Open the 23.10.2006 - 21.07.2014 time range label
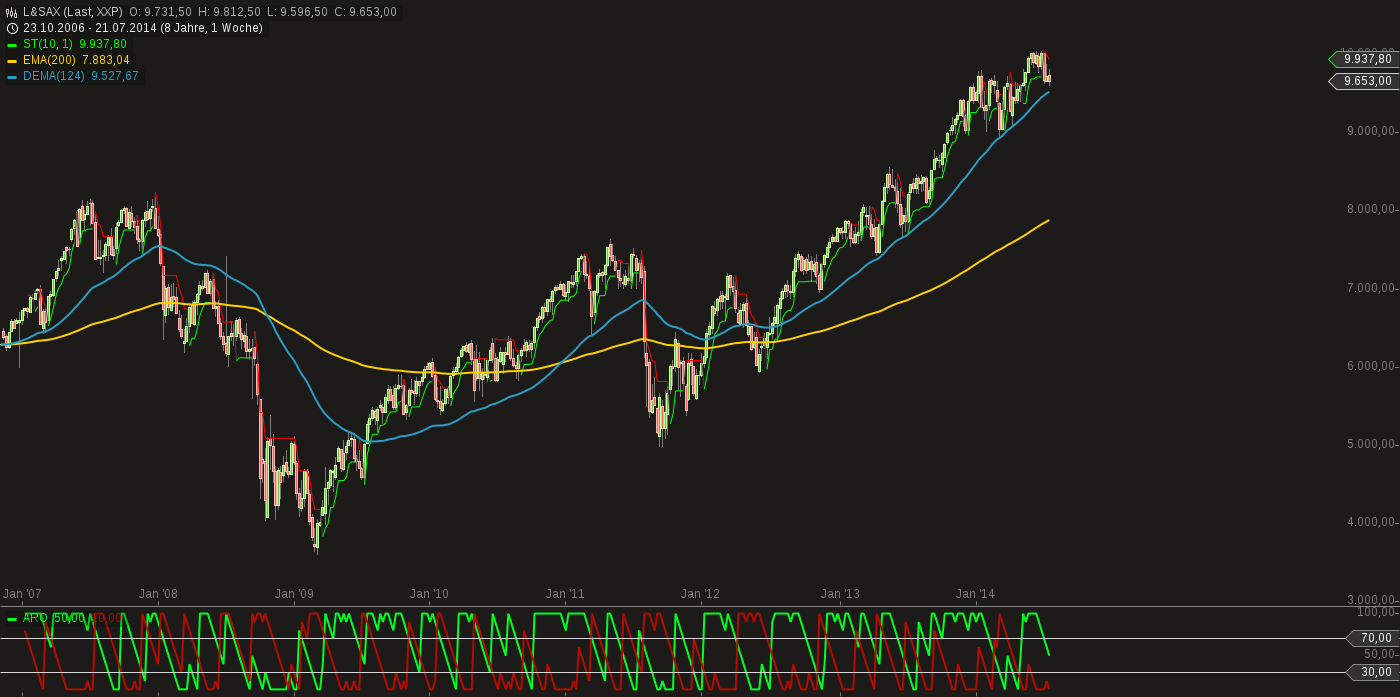Viewport: 1400px width, 697px height. 143,28
